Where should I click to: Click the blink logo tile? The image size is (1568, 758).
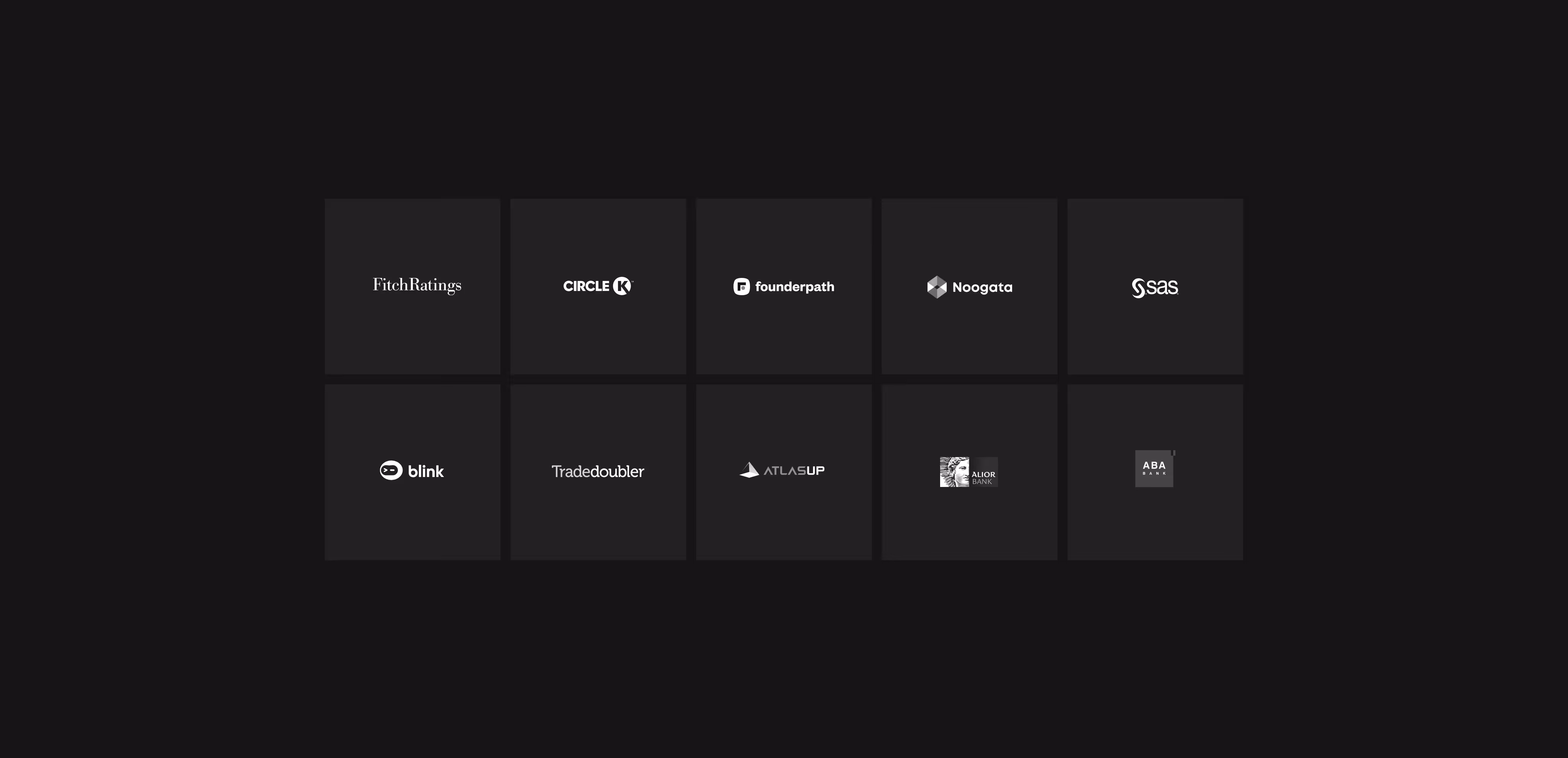coord(413,472)
